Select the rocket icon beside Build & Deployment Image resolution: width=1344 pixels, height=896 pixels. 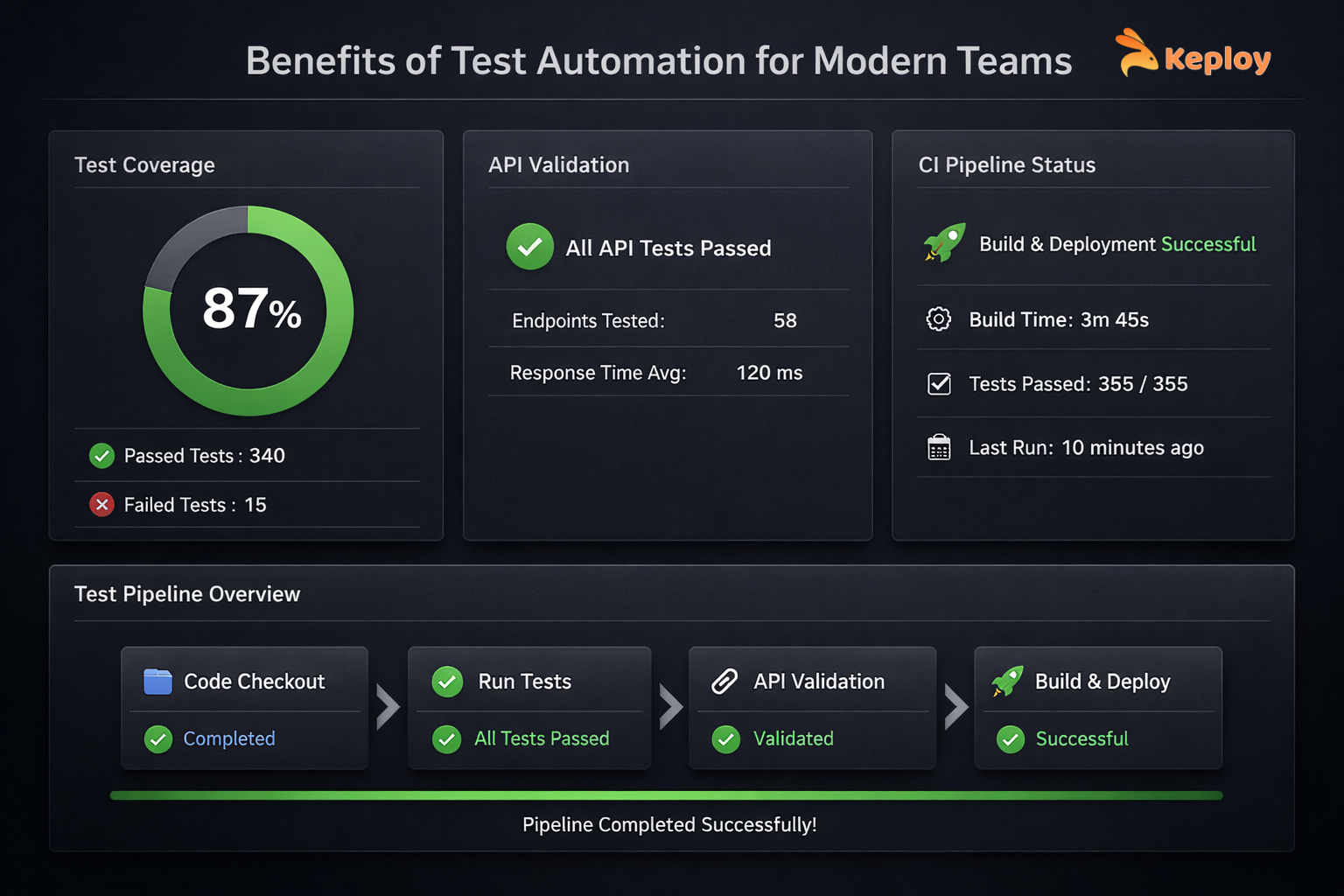point(942,244)
